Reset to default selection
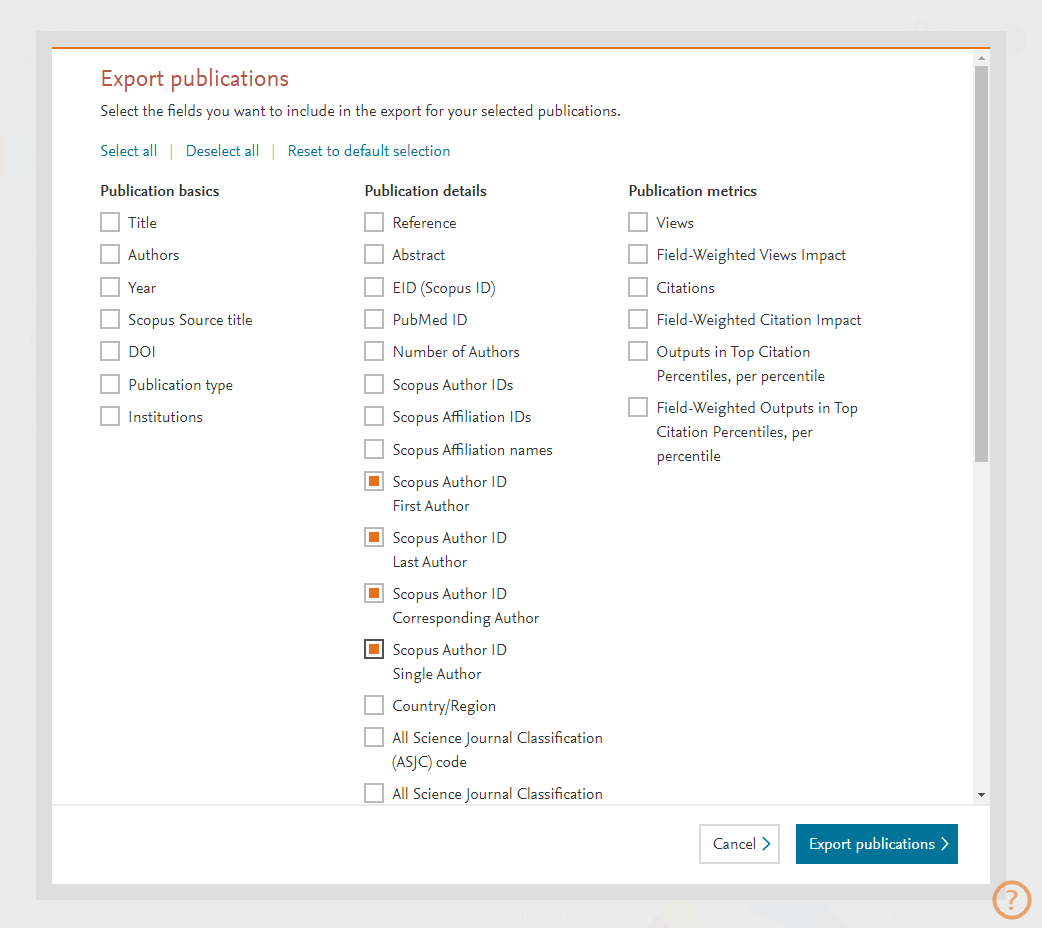 pos(369,151)
